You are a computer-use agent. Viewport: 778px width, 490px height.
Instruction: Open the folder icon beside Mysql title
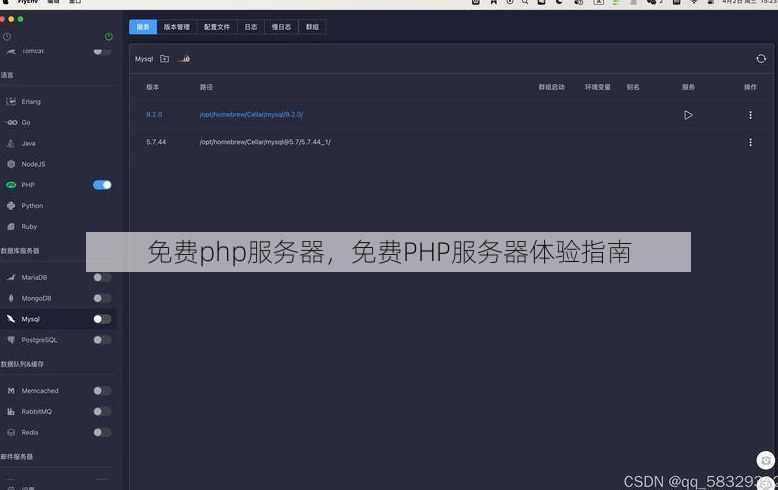[x=164, y=59]
